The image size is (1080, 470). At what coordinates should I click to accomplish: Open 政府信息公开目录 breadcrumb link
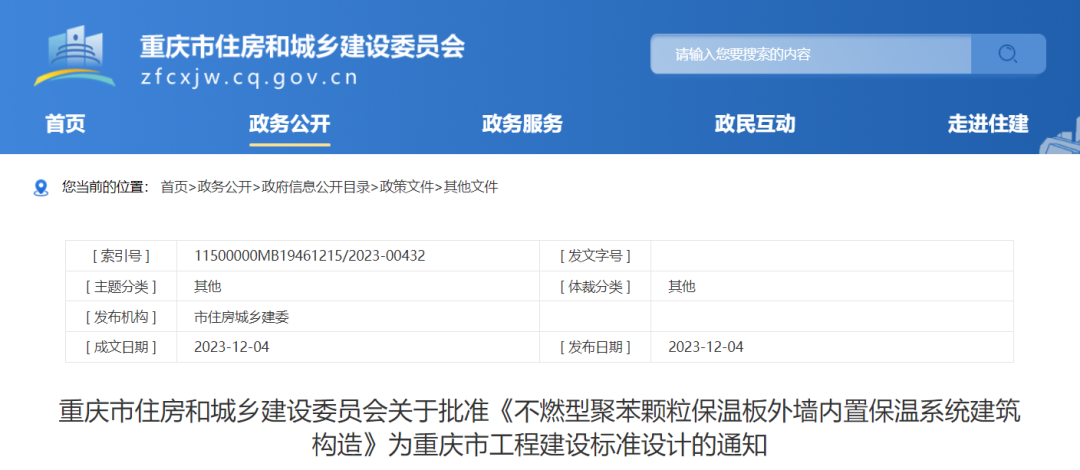click(x=316, y=187)
